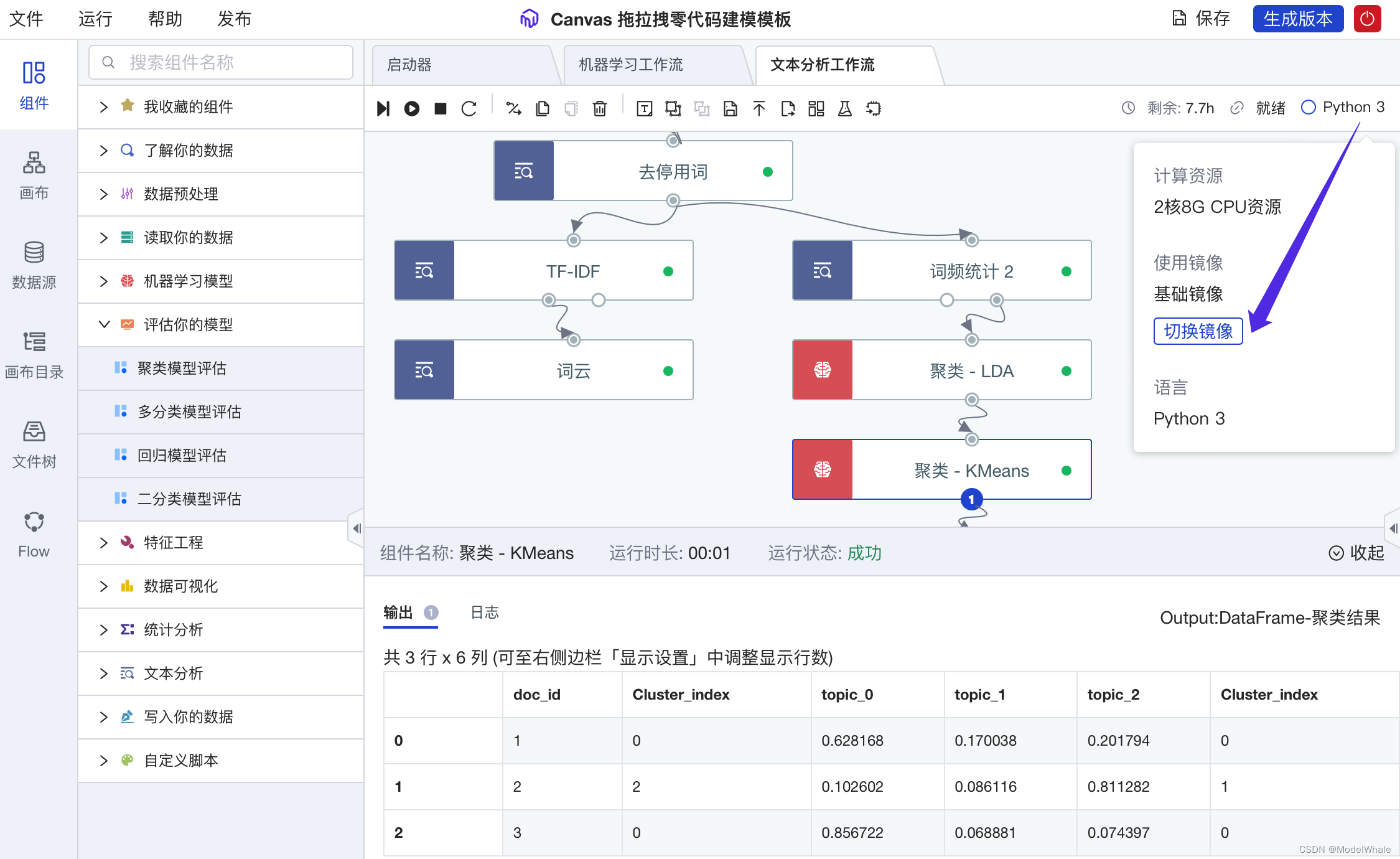Image resolution: width=1400 pixels, height=859 pixels.
Task: Click the 切换镜像 button
Action: coord(1198,331)
